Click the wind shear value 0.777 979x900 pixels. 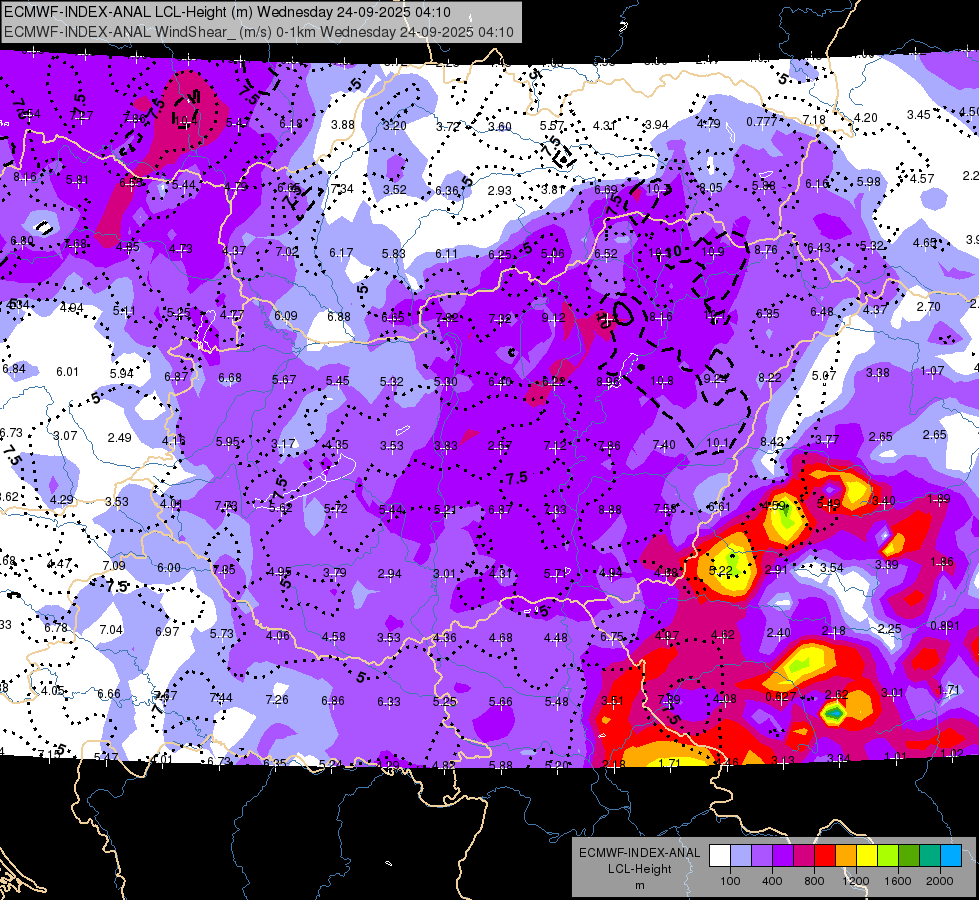point(762,122)
